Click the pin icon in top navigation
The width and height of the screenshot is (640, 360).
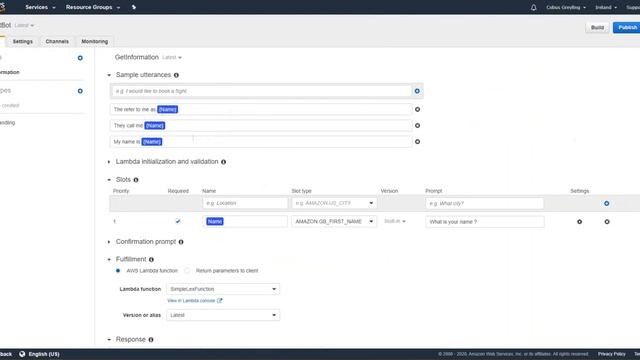click(133, 7)
